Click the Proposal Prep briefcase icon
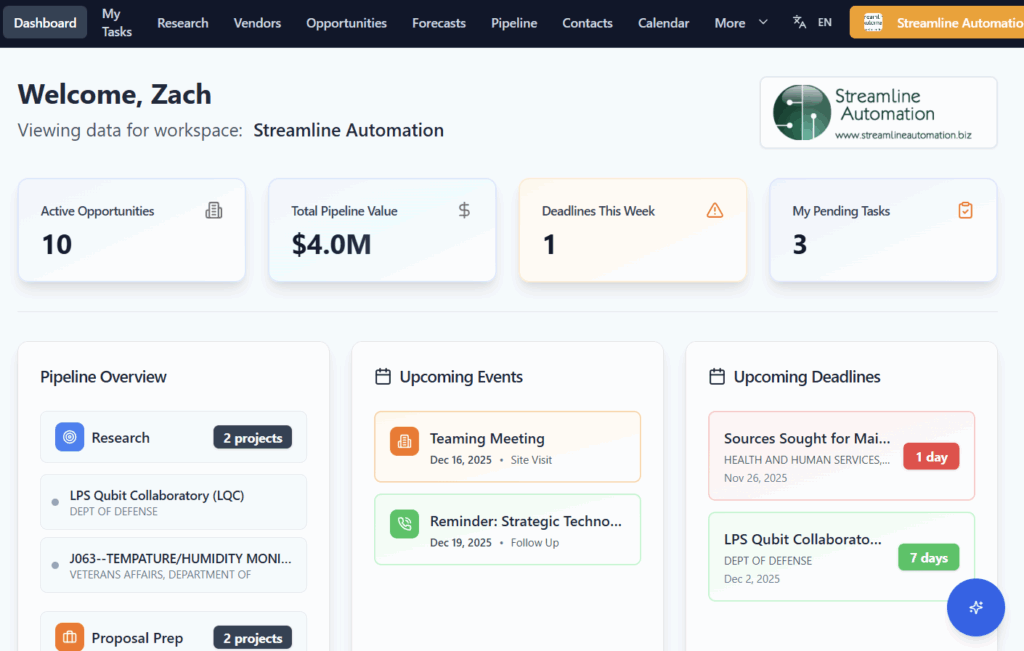 click(x=69, y=637)
